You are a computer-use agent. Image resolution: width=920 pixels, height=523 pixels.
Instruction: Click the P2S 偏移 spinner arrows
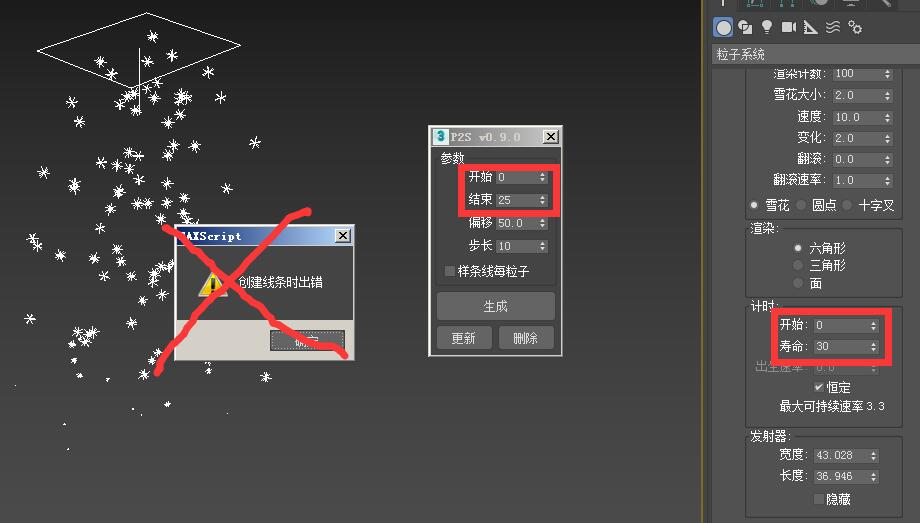(542, 223)
